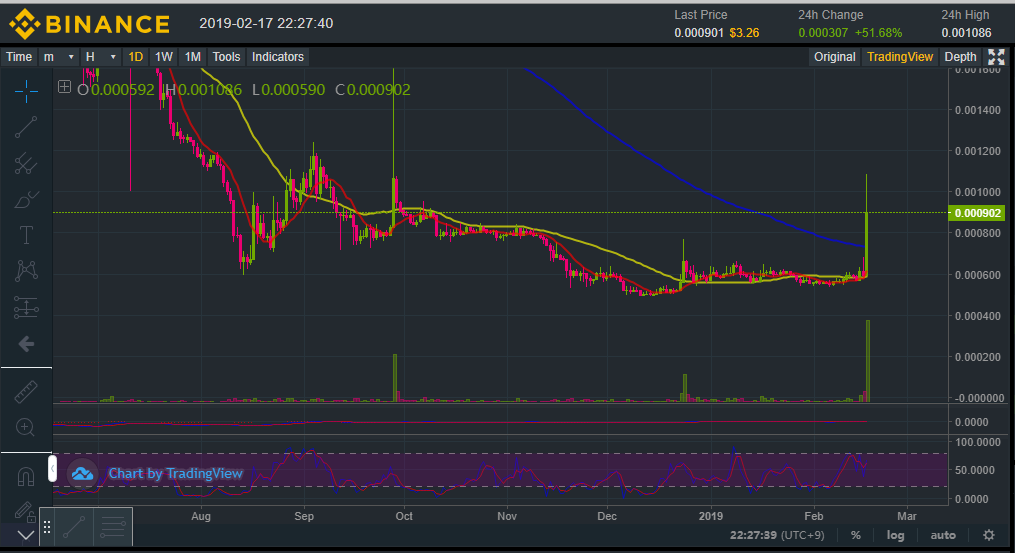The width and height of the screenshot is (1015, 553).
Task: Switch to the Depth chart tab
Action: pyautogui.click(x=960, y=57)
